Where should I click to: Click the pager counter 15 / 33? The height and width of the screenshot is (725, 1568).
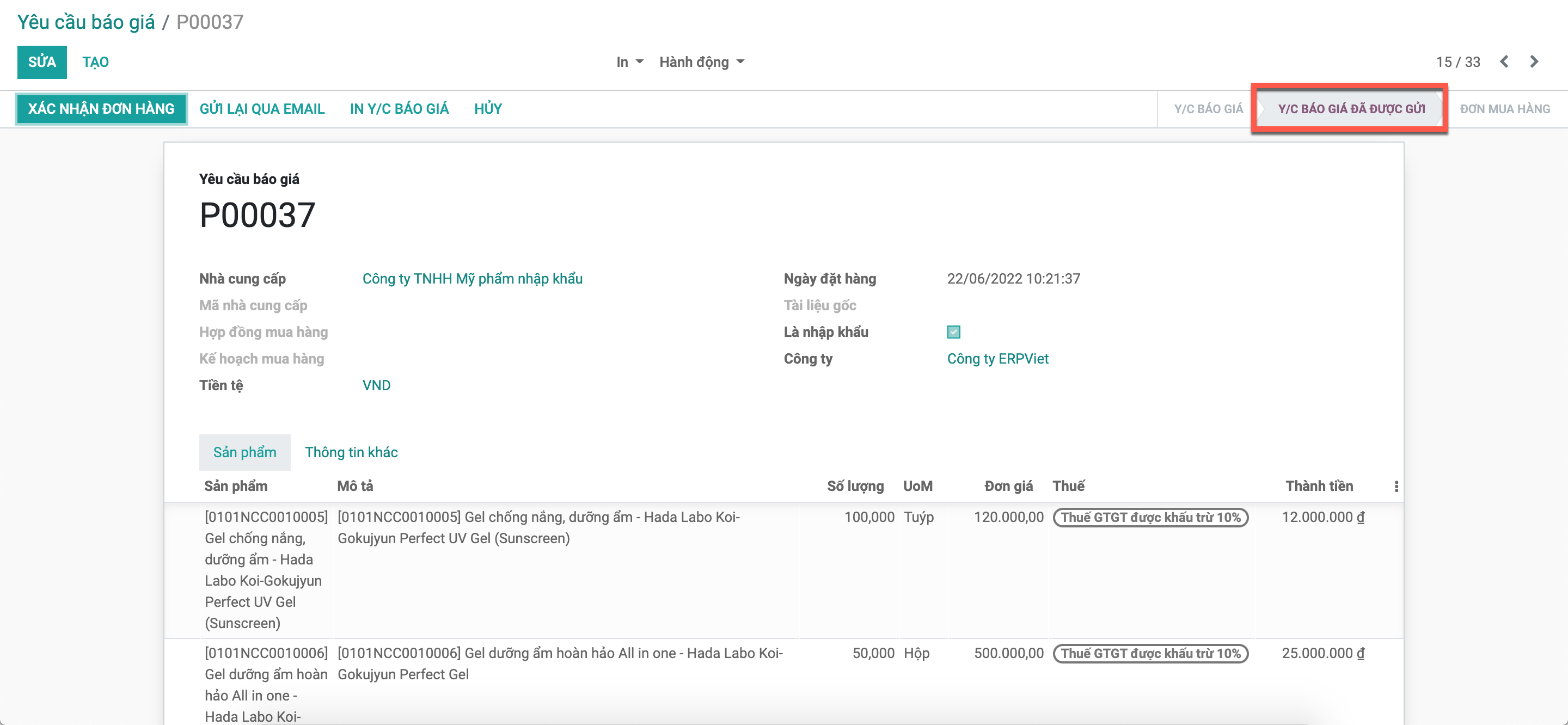tap(1458, 62)
